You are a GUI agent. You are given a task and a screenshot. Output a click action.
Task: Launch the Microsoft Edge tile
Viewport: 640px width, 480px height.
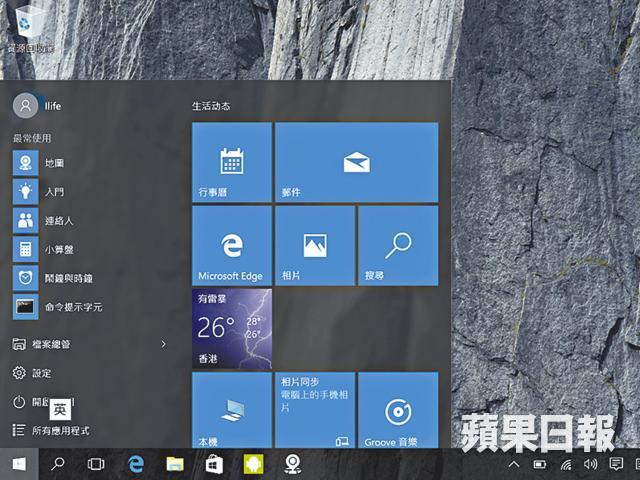(232, 245)
